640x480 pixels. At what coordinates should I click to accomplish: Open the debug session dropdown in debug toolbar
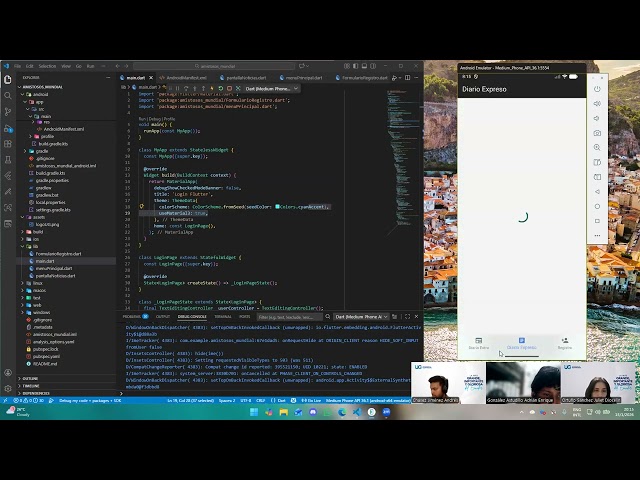click(272, 88)
